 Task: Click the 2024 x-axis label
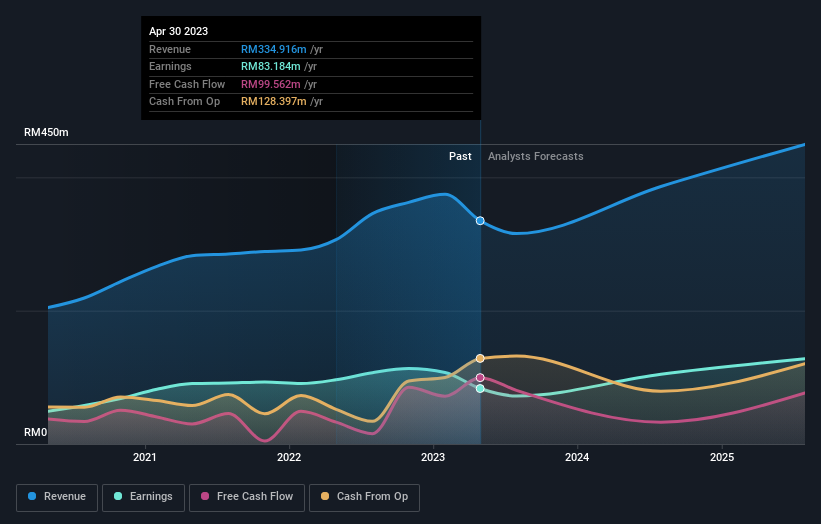pyautogui.click(x=577, y=458)
